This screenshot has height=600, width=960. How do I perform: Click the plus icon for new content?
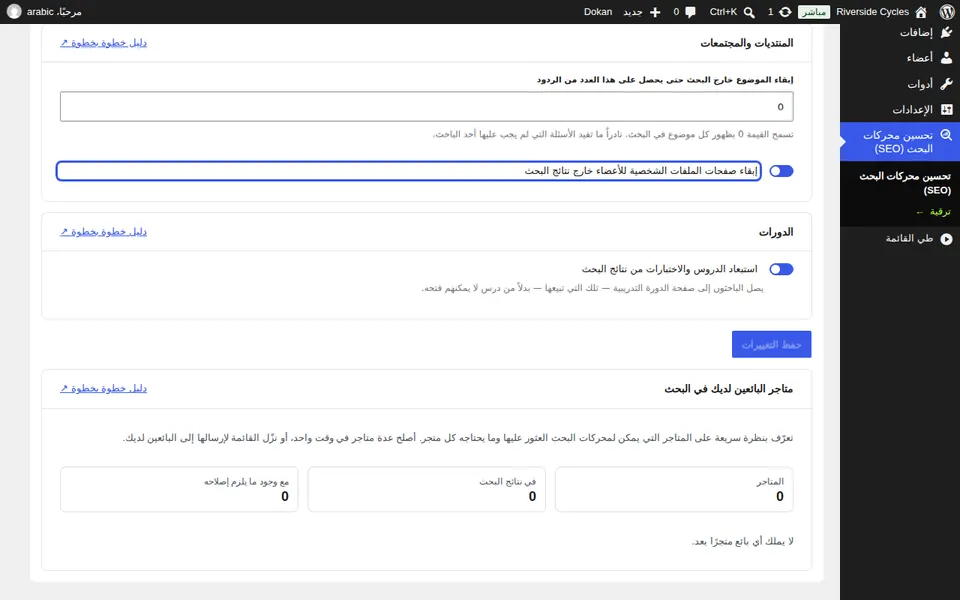[655, 12]
